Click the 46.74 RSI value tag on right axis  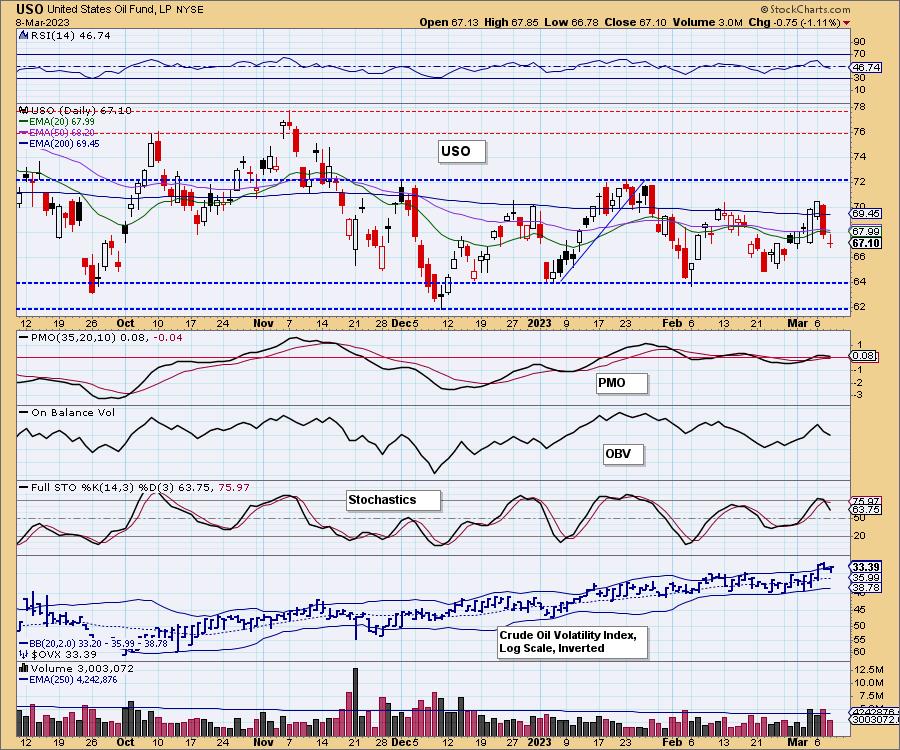[866, 67]
